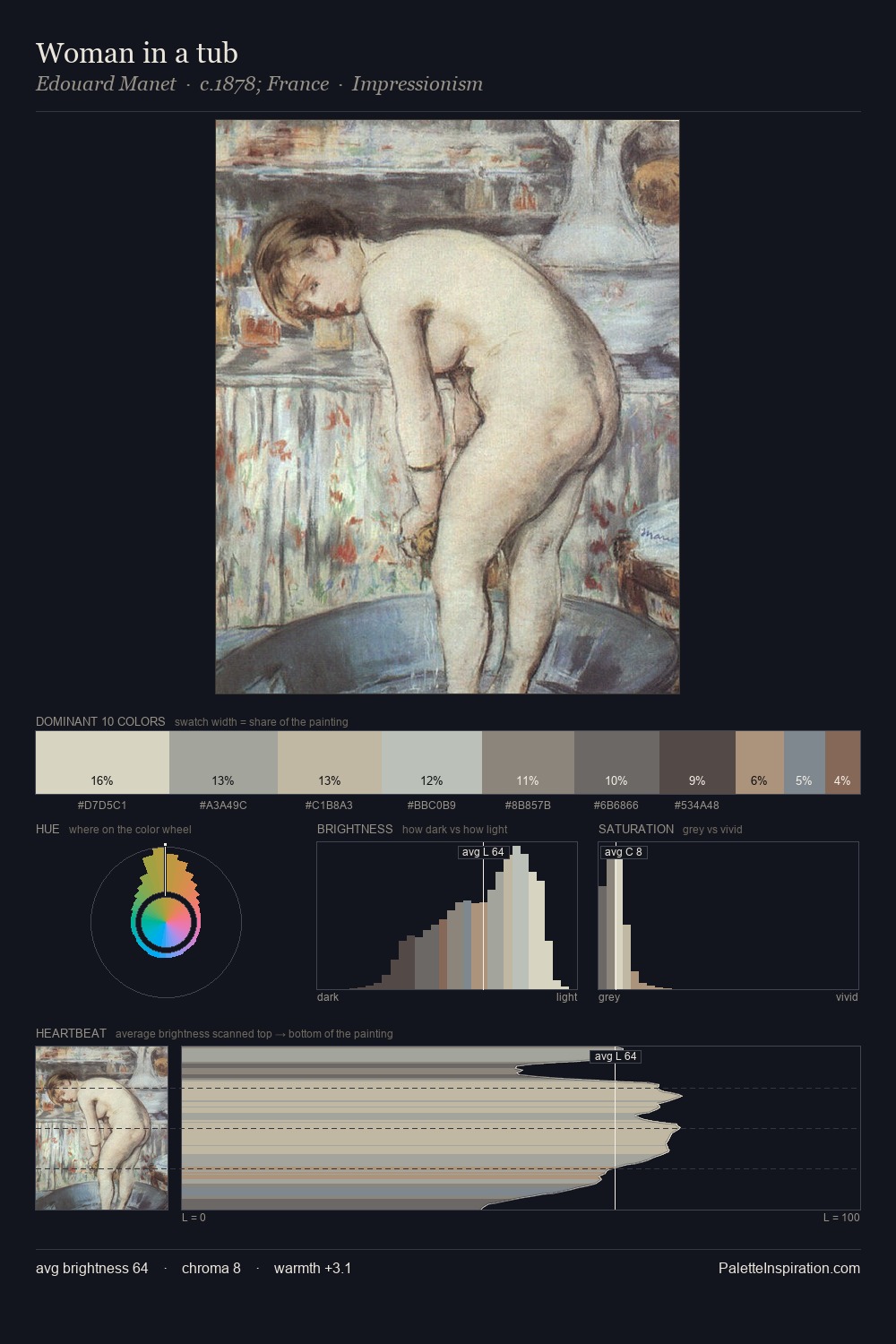This screenshot has height=1344, width=896.
Task: Click the "avg brightness 64" footer stat
Action: (x=92, y=1268)
